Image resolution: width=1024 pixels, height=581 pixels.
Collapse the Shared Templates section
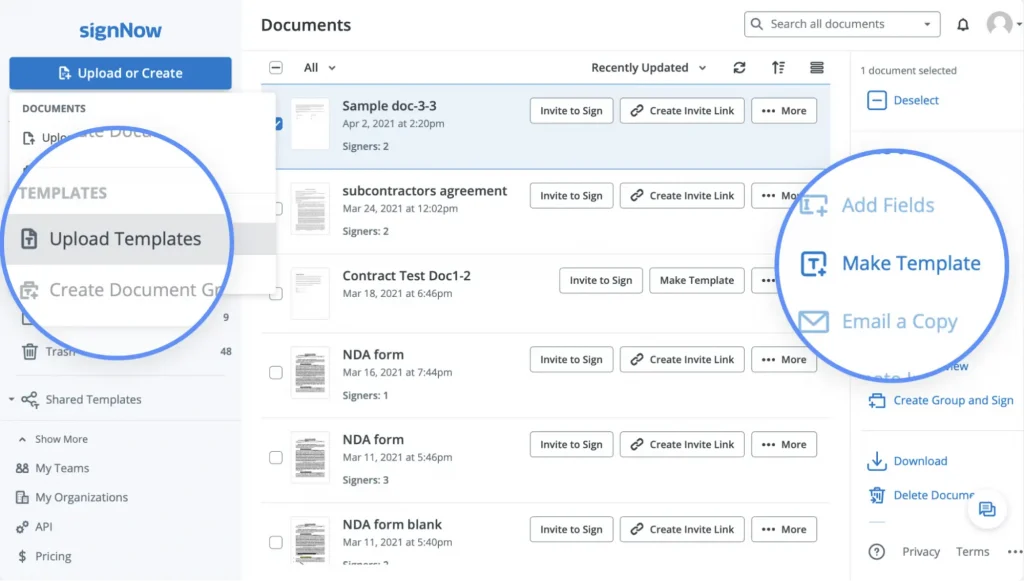11,400
